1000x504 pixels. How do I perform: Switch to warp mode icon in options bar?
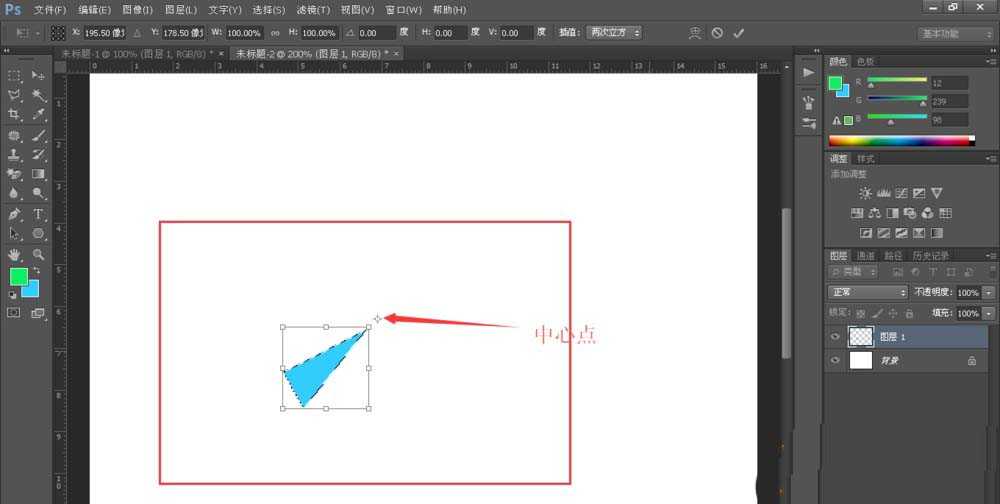point(695,33)
